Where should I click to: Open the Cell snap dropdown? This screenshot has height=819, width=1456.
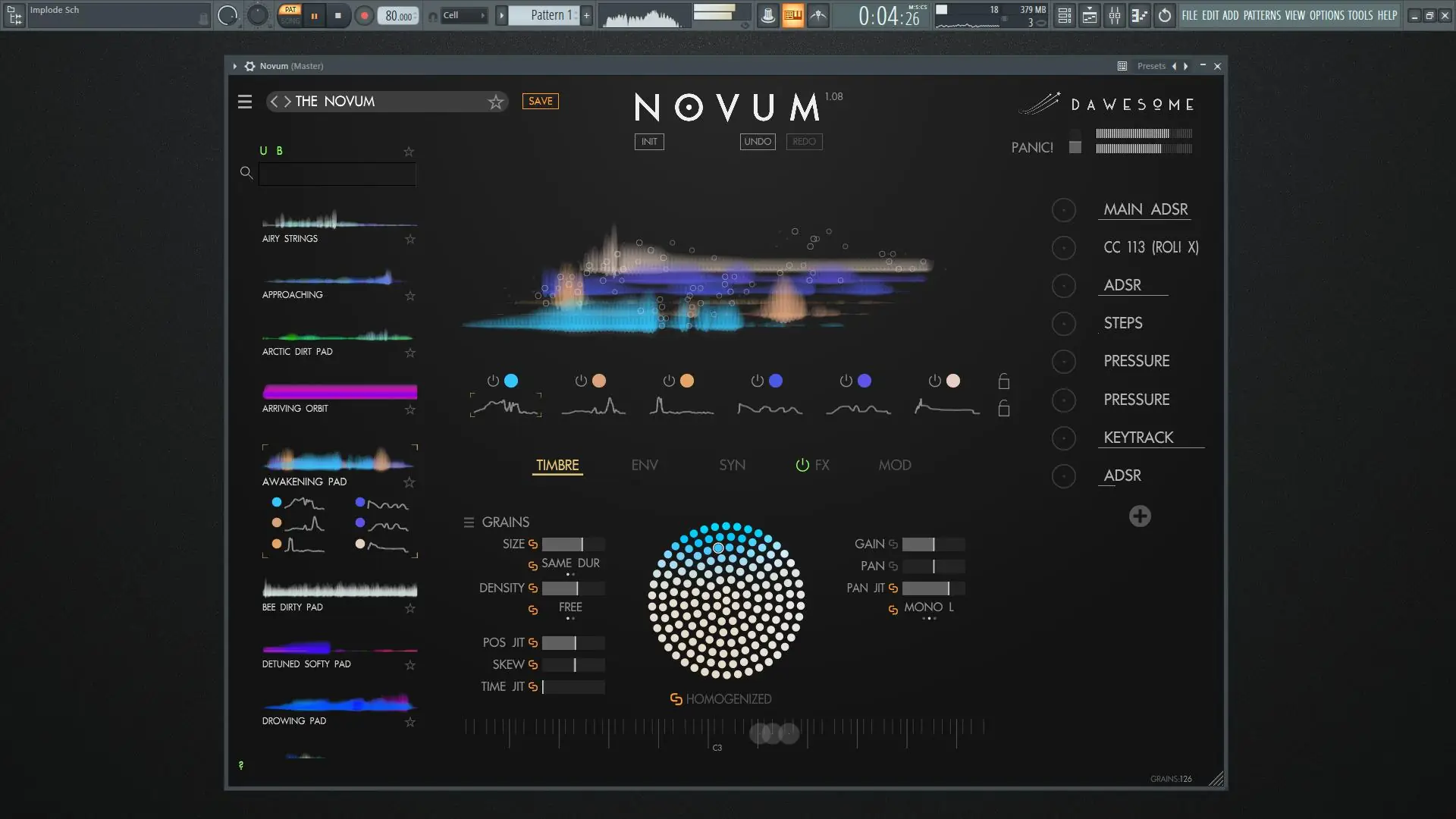[463, 15]
